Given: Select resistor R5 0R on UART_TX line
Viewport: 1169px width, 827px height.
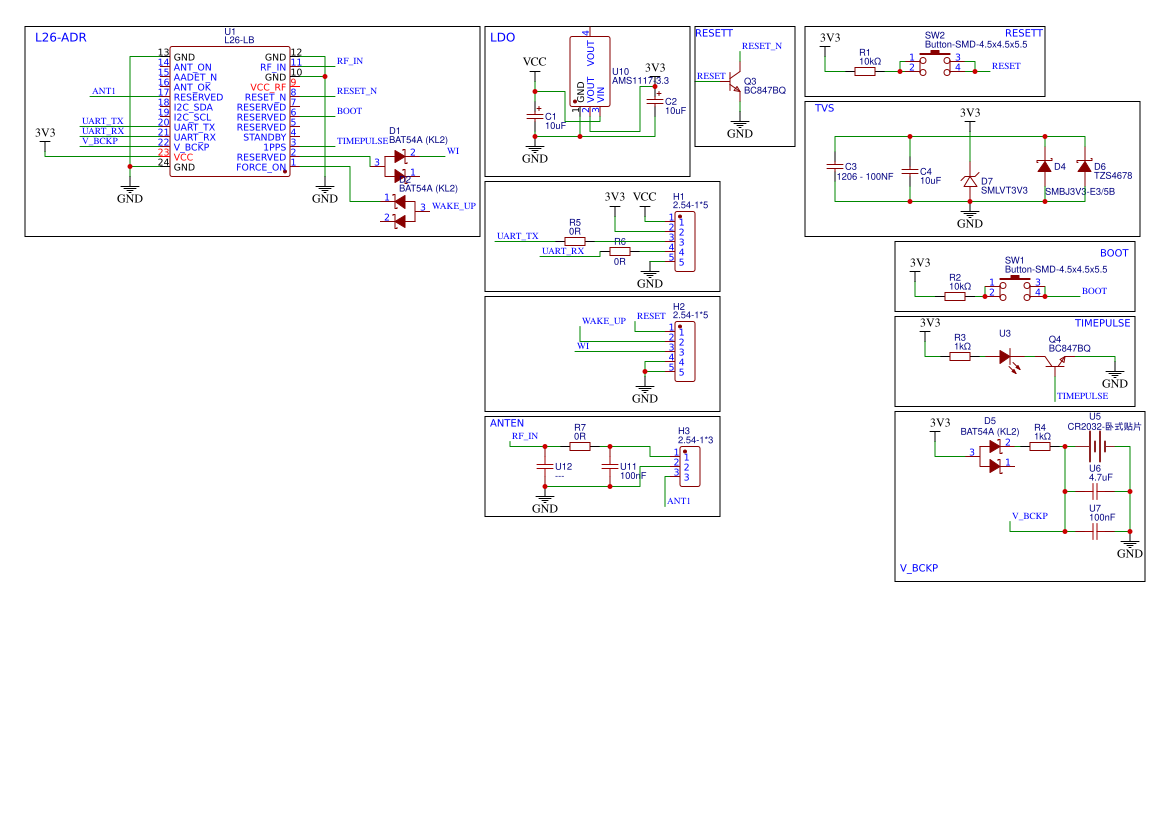Looking at the screenshot, I should click(x=575, y=242).
